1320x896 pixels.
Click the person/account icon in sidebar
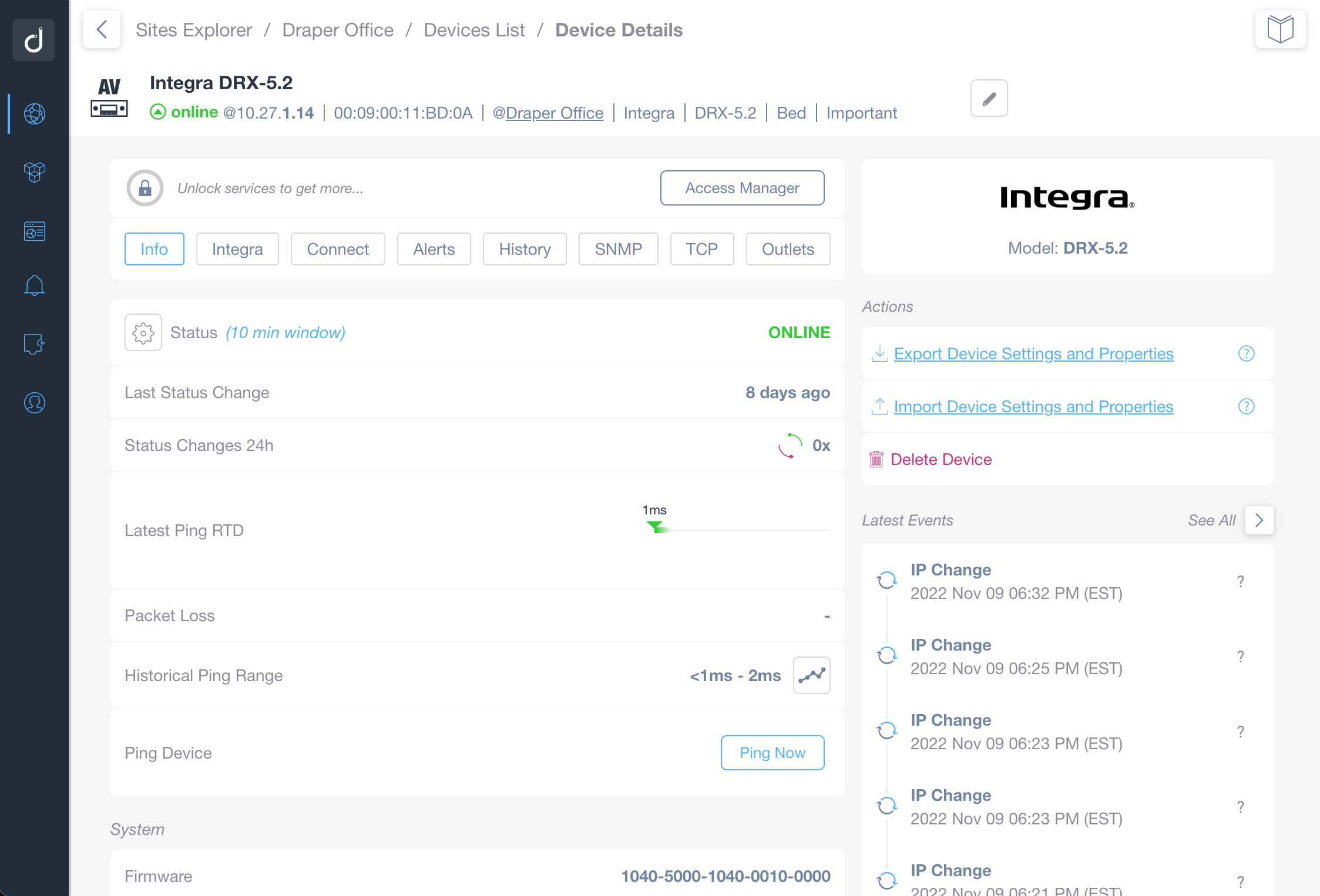[34, 402]
